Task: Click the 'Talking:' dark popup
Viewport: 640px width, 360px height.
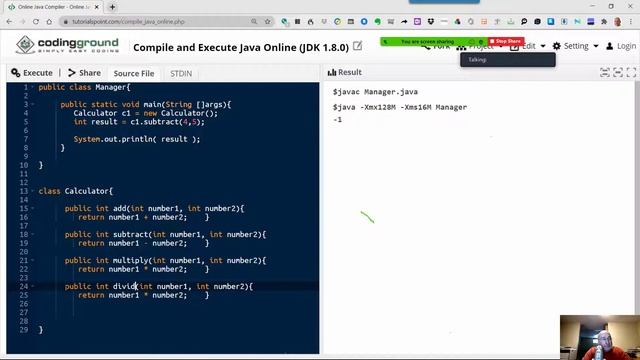Action: coord(508,60)
